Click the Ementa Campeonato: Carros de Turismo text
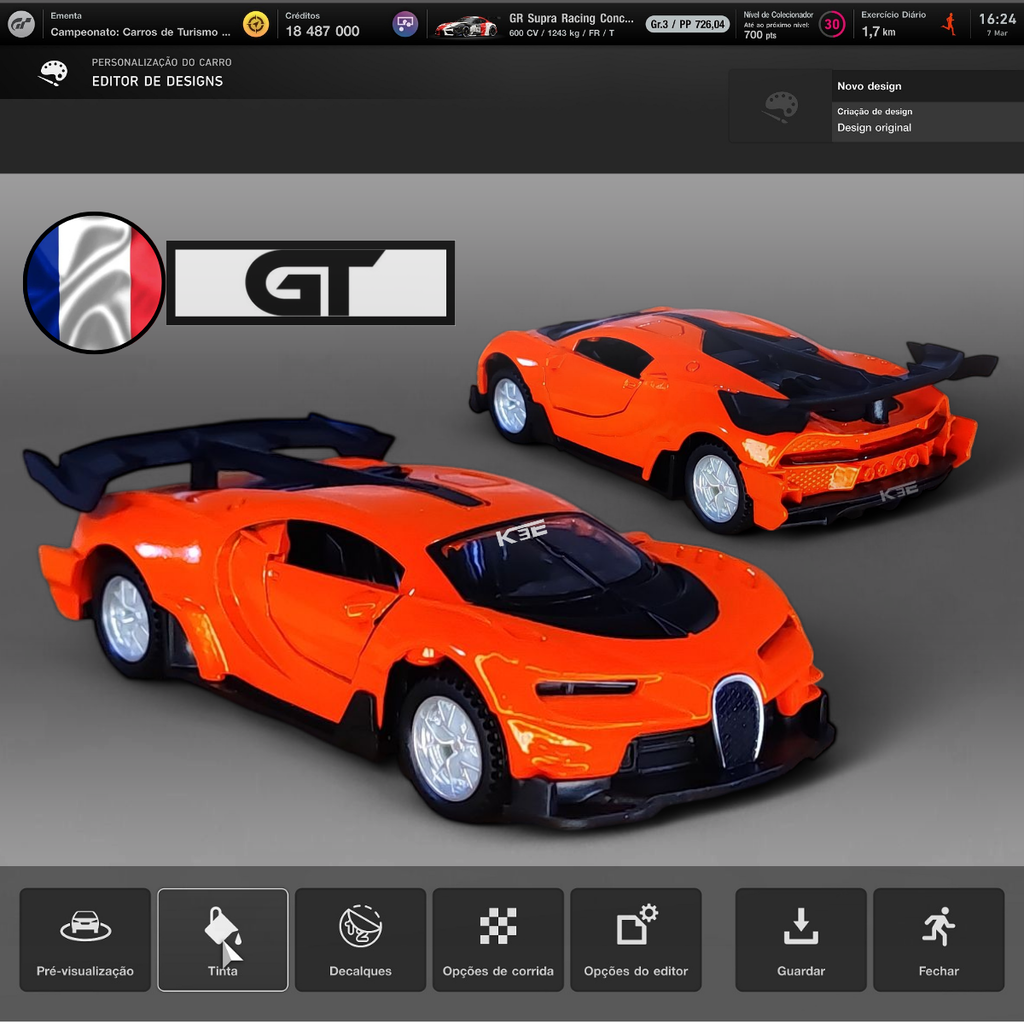This screenshot has height=1024, width=1024. tap(140, 24)
